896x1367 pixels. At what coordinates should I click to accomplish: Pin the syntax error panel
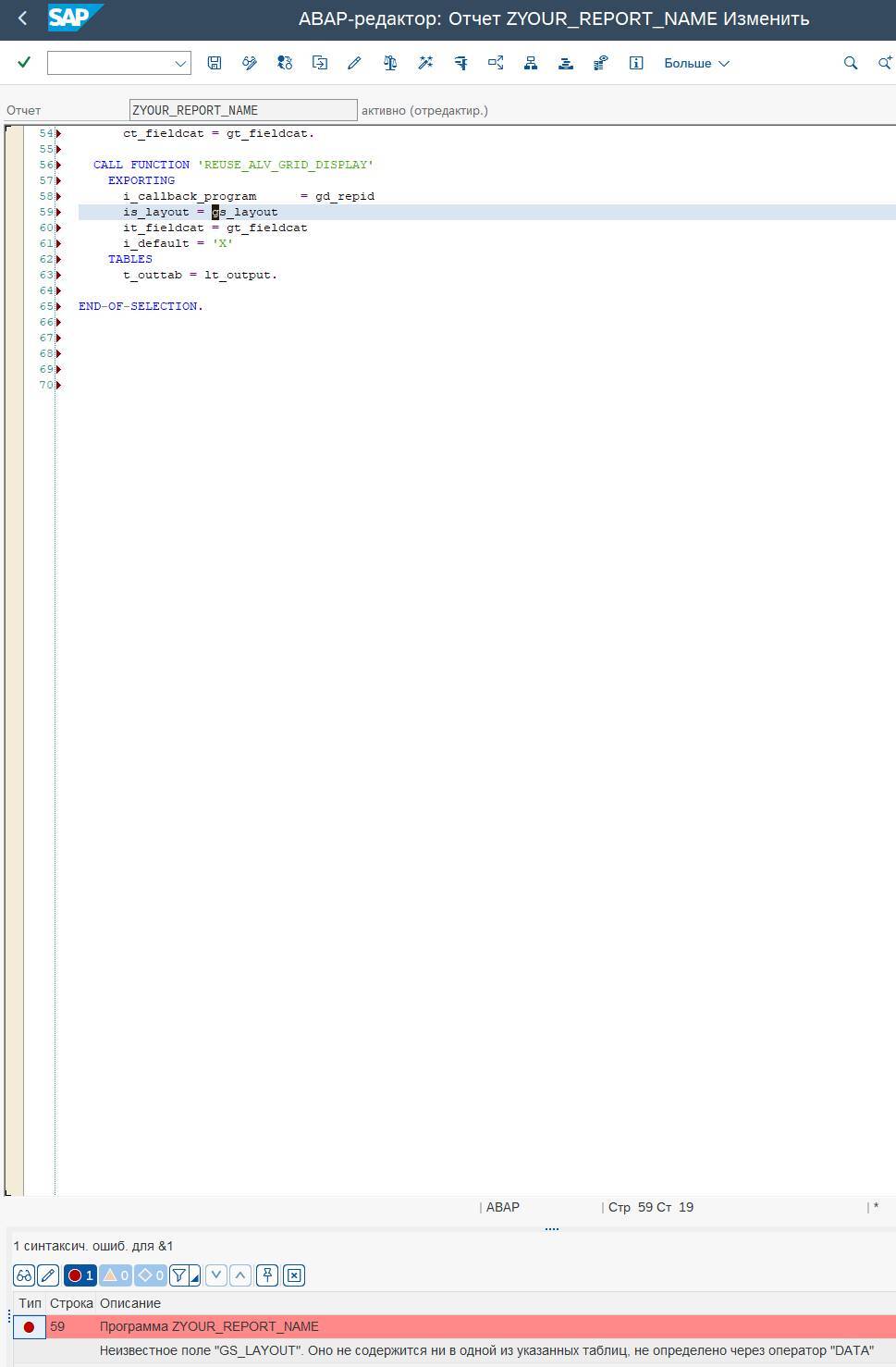point(267,1275)
